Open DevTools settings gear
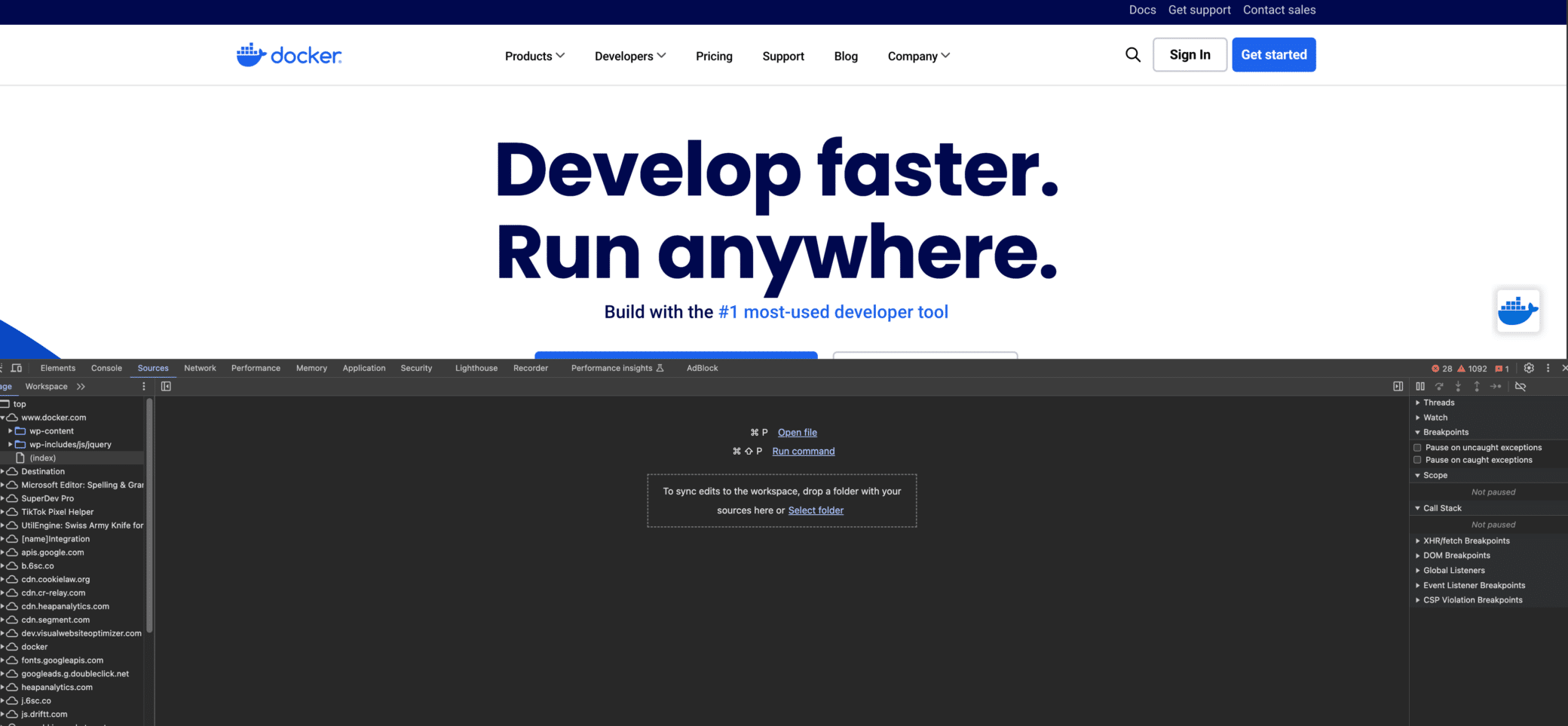The height and width of the screenshot is (726, 1568). coord(1529,368)
